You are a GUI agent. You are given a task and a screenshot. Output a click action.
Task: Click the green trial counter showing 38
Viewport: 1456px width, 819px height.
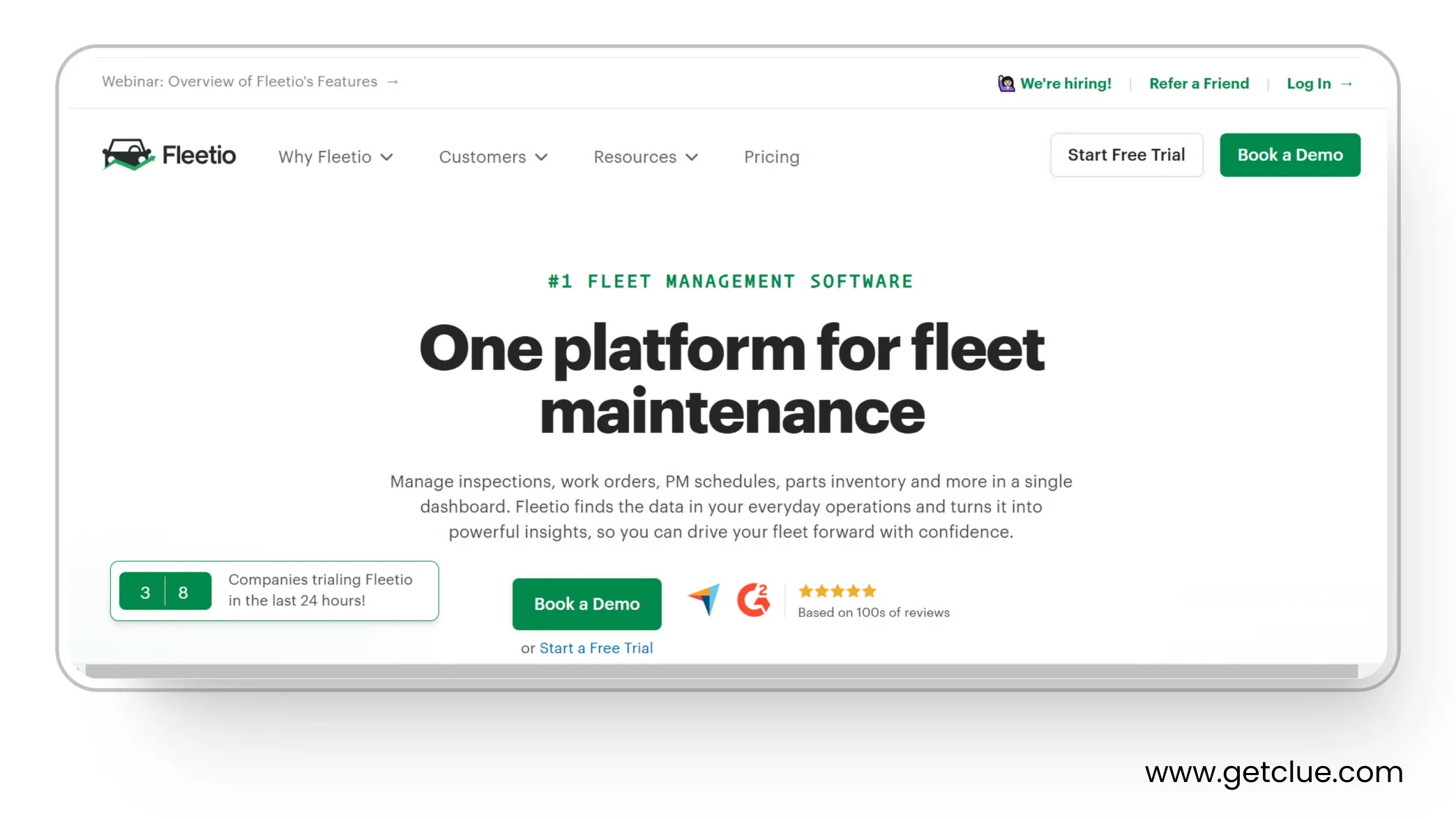point(165,592)
